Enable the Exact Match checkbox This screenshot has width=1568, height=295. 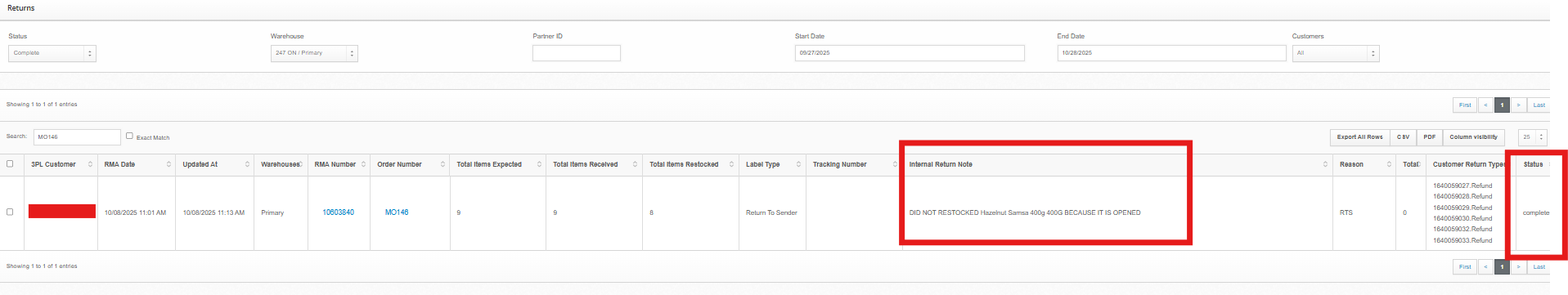tap(129, 136)
